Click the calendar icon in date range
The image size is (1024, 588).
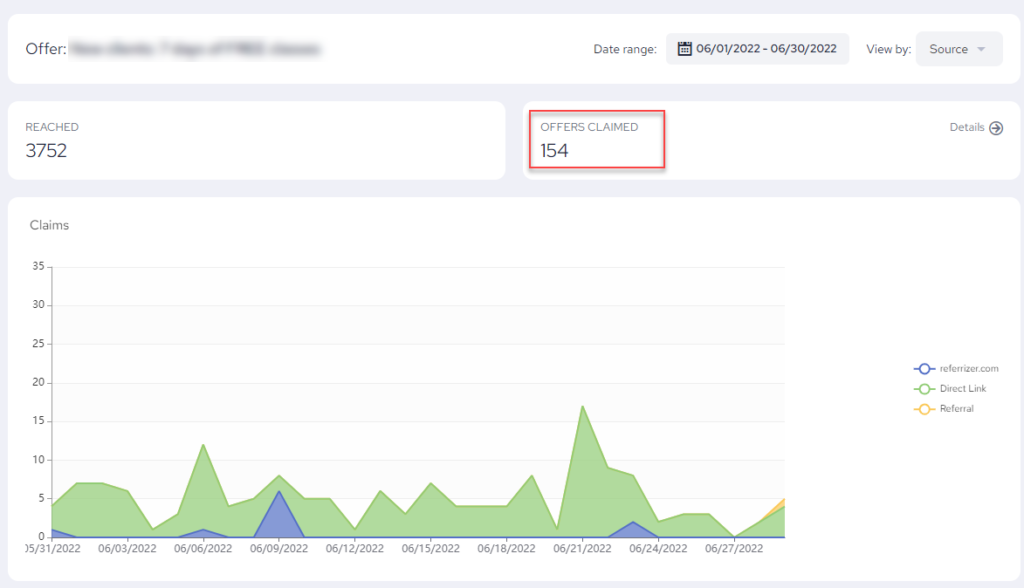[685, 49]
